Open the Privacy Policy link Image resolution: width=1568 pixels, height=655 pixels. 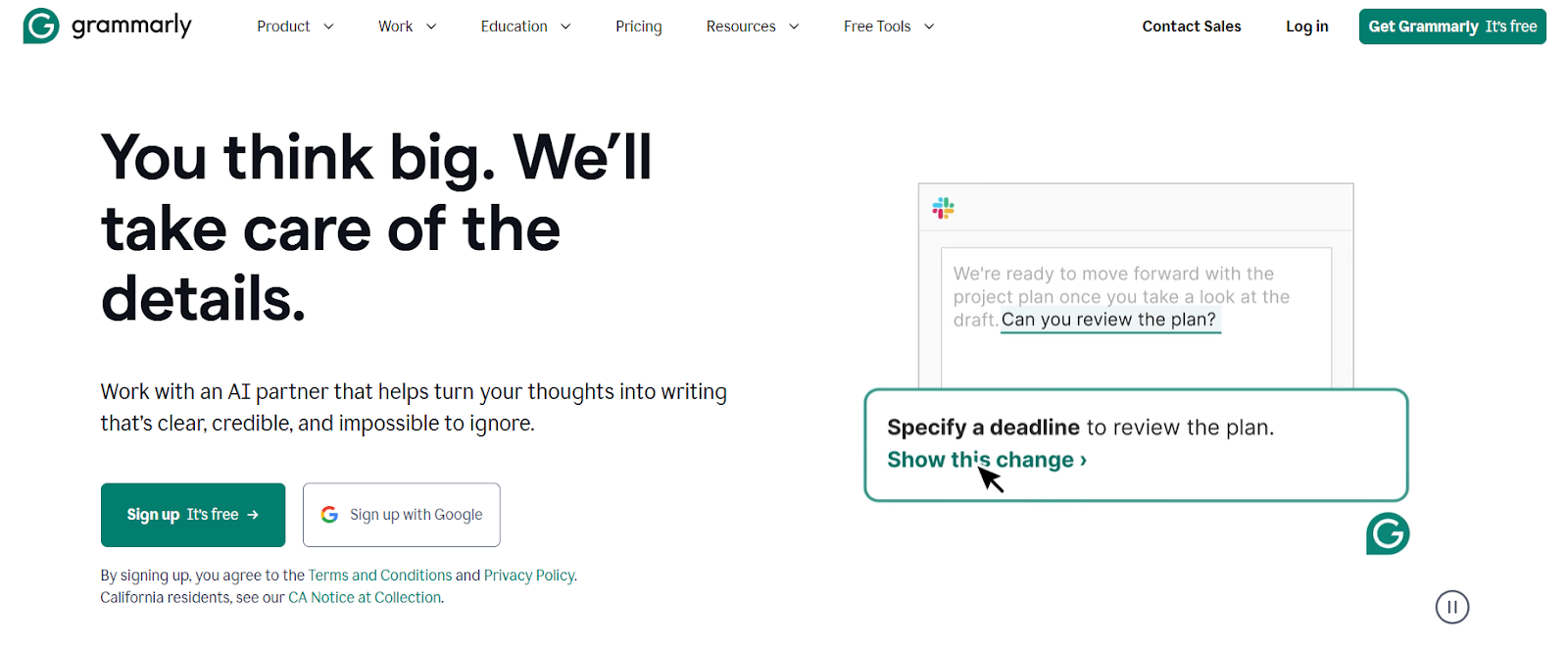click(x=529, y=576)
